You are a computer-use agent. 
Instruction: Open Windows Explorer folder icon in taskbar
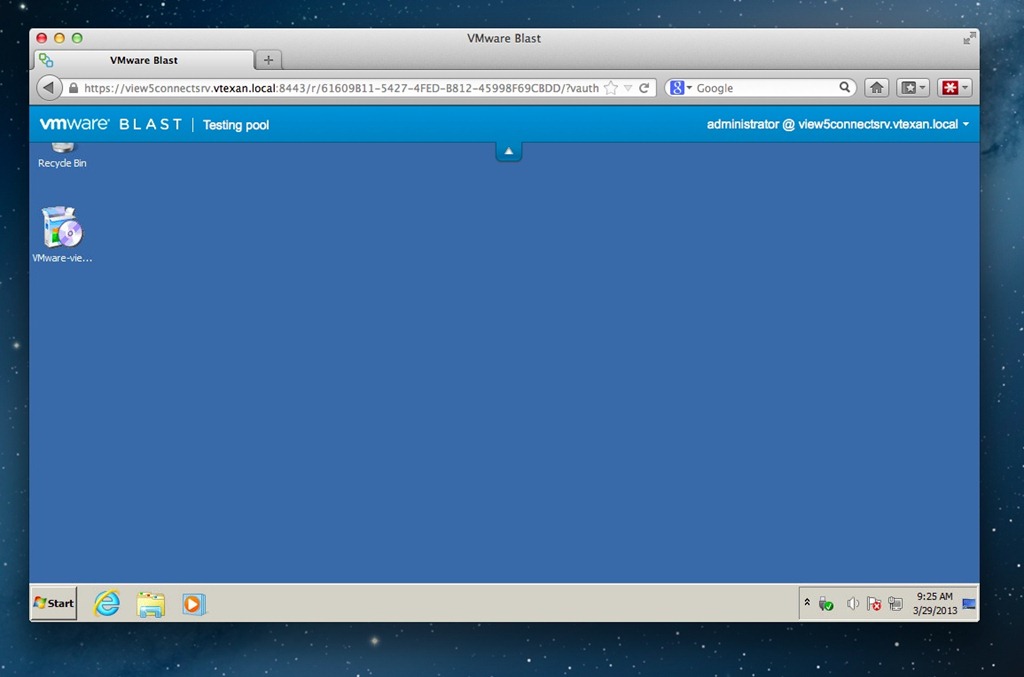[150, 604]
